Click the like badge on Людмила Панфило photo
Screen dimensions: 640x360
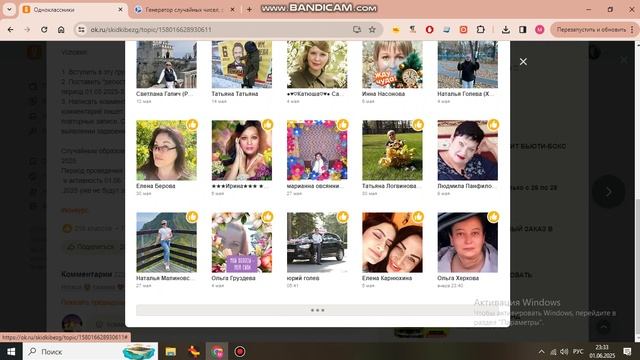[x=493, y=124]
